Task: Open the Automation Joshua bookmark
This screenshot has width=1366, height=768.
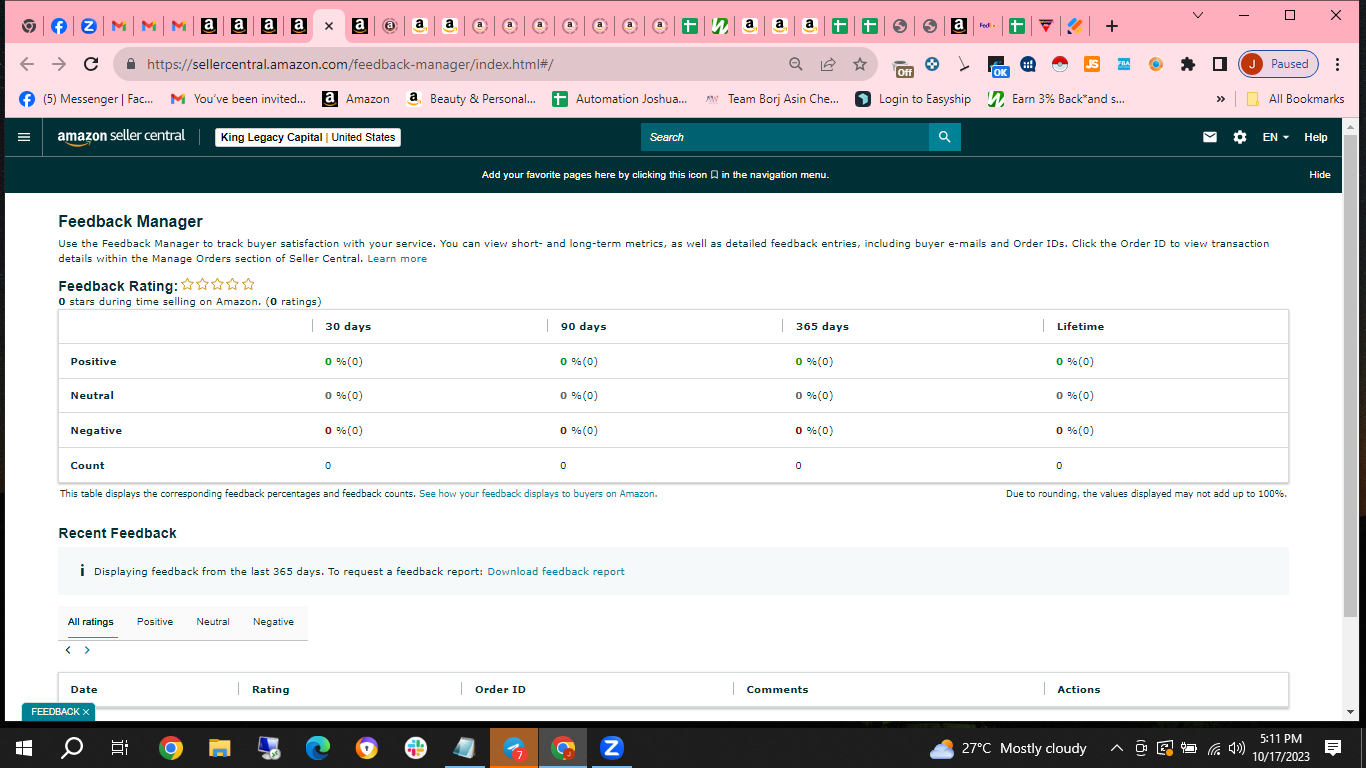Action: tap(619, 99)
